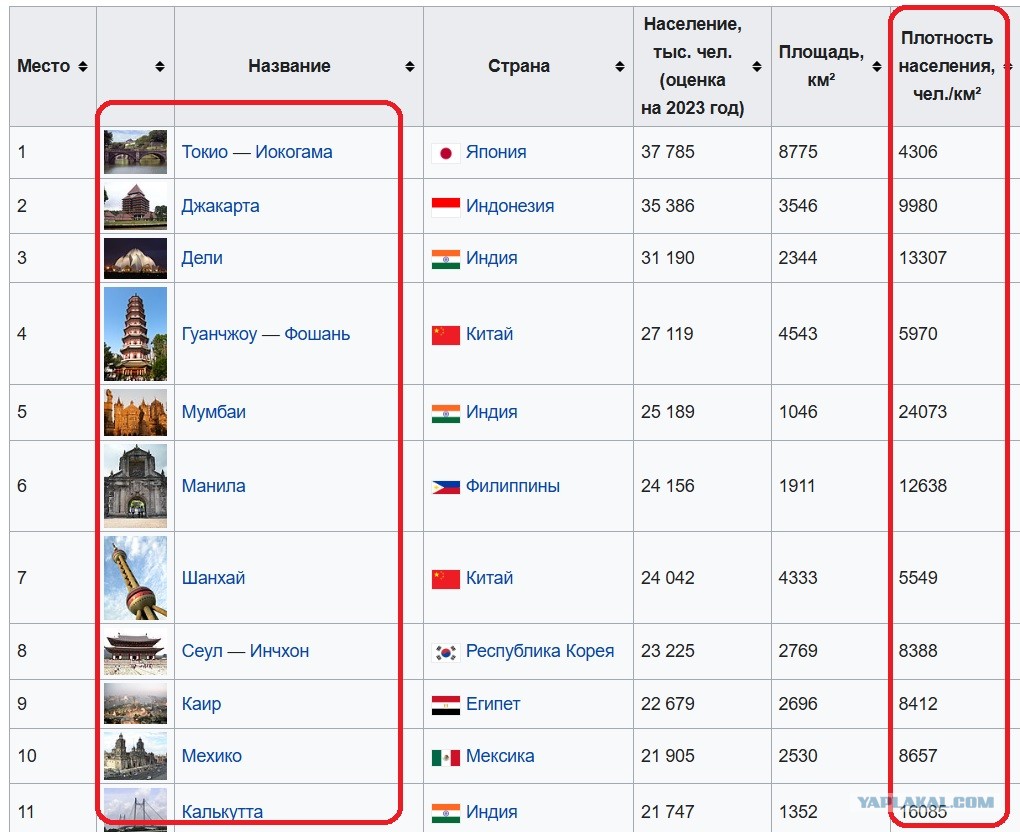Sort by Страна column arrows
Viewport: 1020px width, 832px height.
620,66
